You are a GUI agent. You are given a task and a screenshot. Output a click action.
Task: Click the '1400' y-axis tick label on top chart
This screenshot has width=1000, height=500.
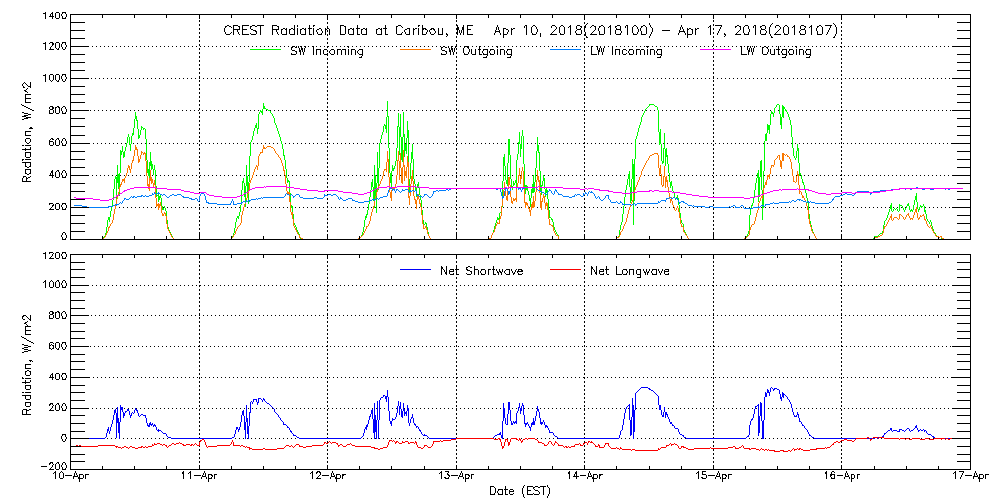54,17
